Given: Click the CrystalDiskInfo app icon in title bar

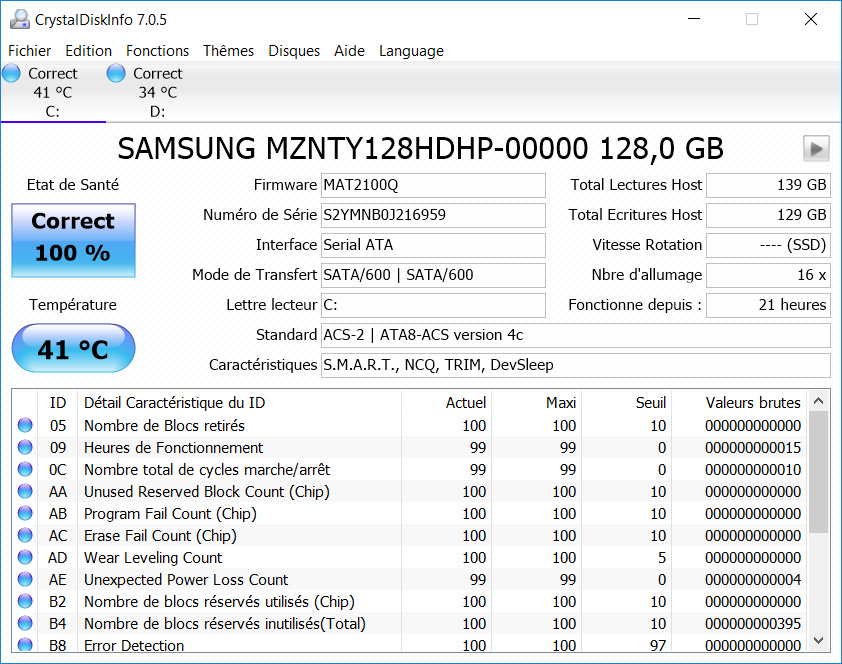Looking at the screenshot, I should tap(19, 19).
